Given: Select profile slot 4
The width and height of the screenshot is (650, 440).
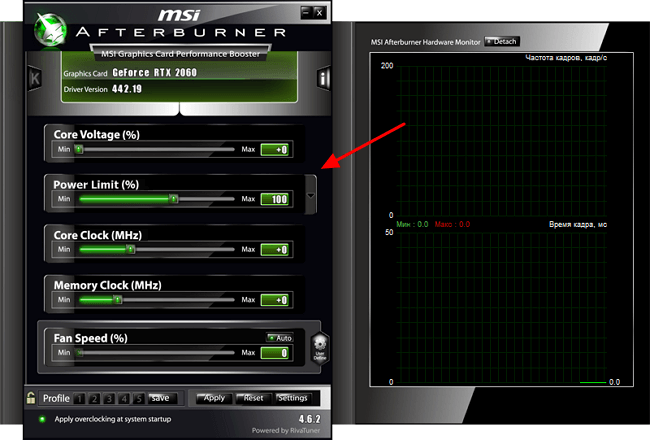Looking at the screenshot, I should tap(124, 399).
